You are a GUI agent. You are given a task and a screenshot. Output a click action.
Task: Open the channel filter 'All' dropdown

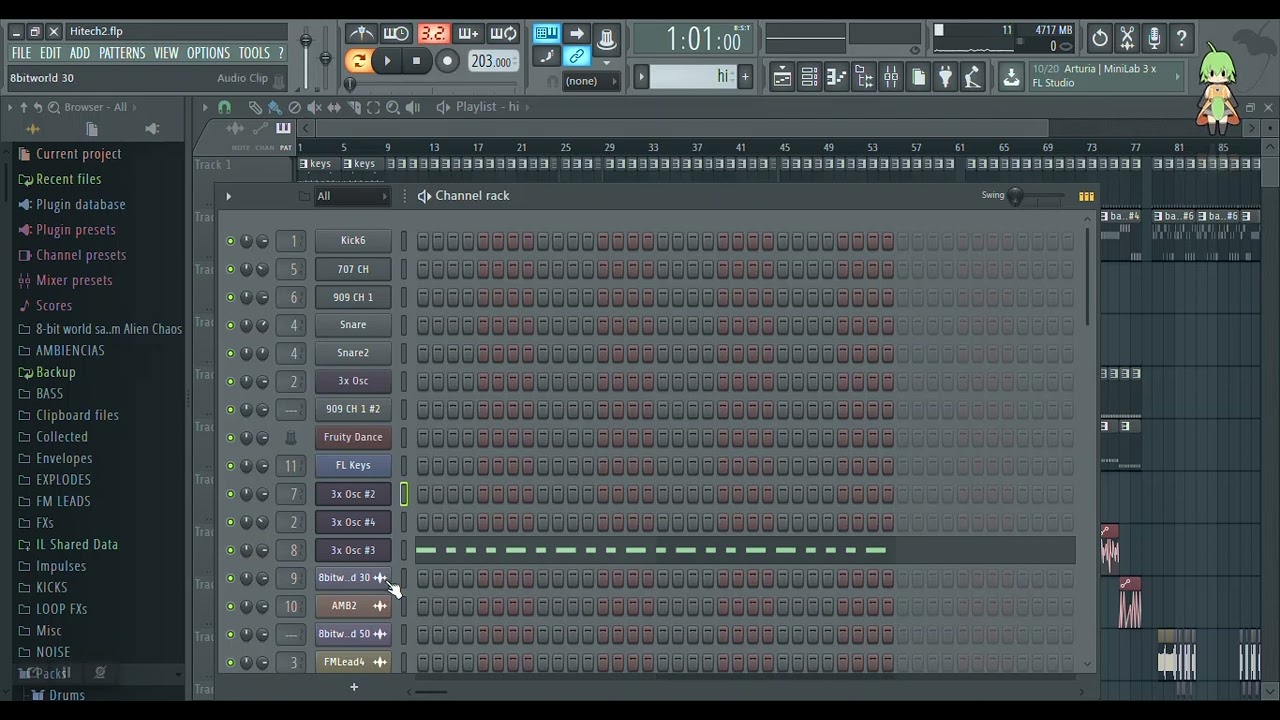point(352,196)
